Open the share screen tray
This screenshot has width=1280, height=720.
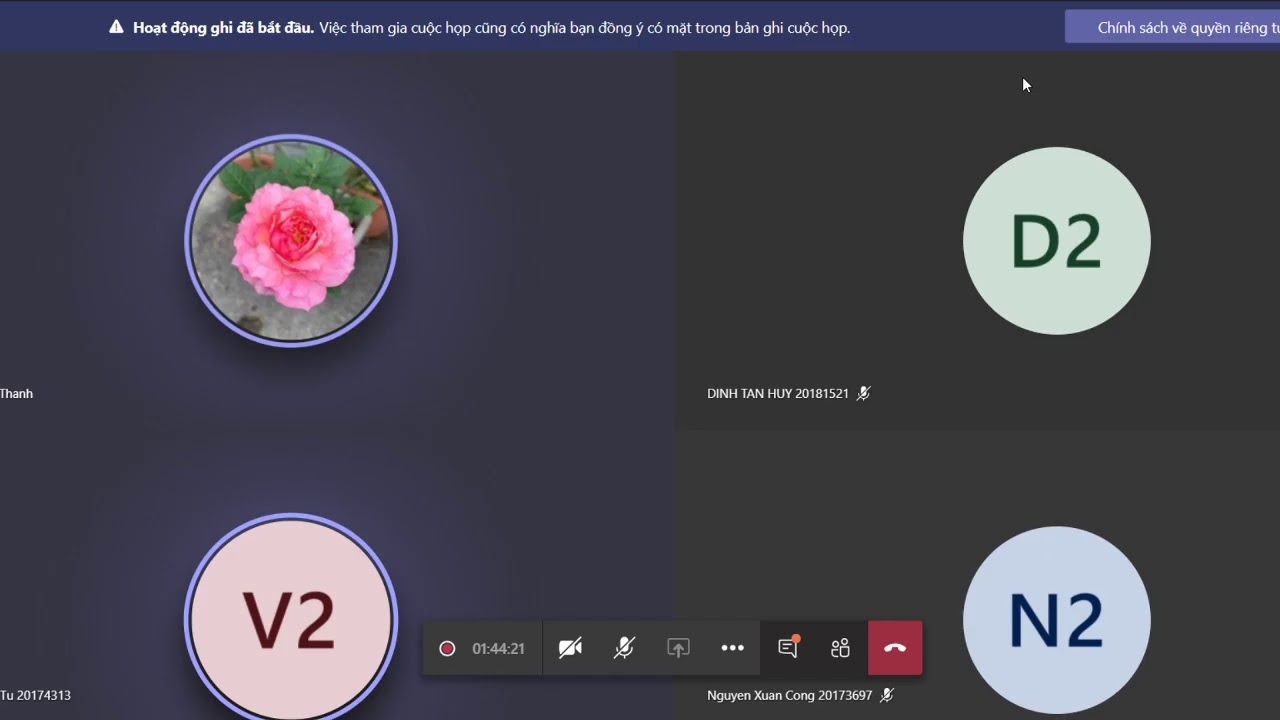pos(678,648)
